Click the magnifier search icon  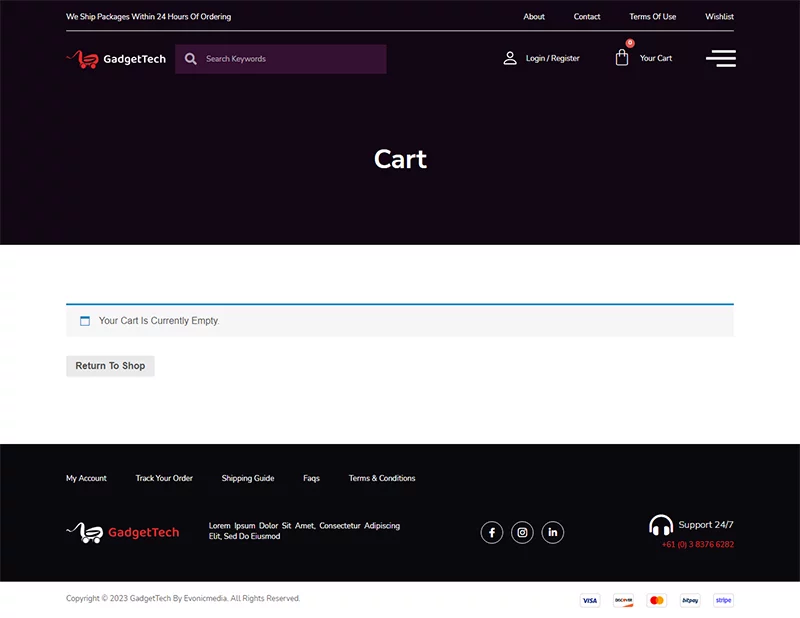point(191,59)
